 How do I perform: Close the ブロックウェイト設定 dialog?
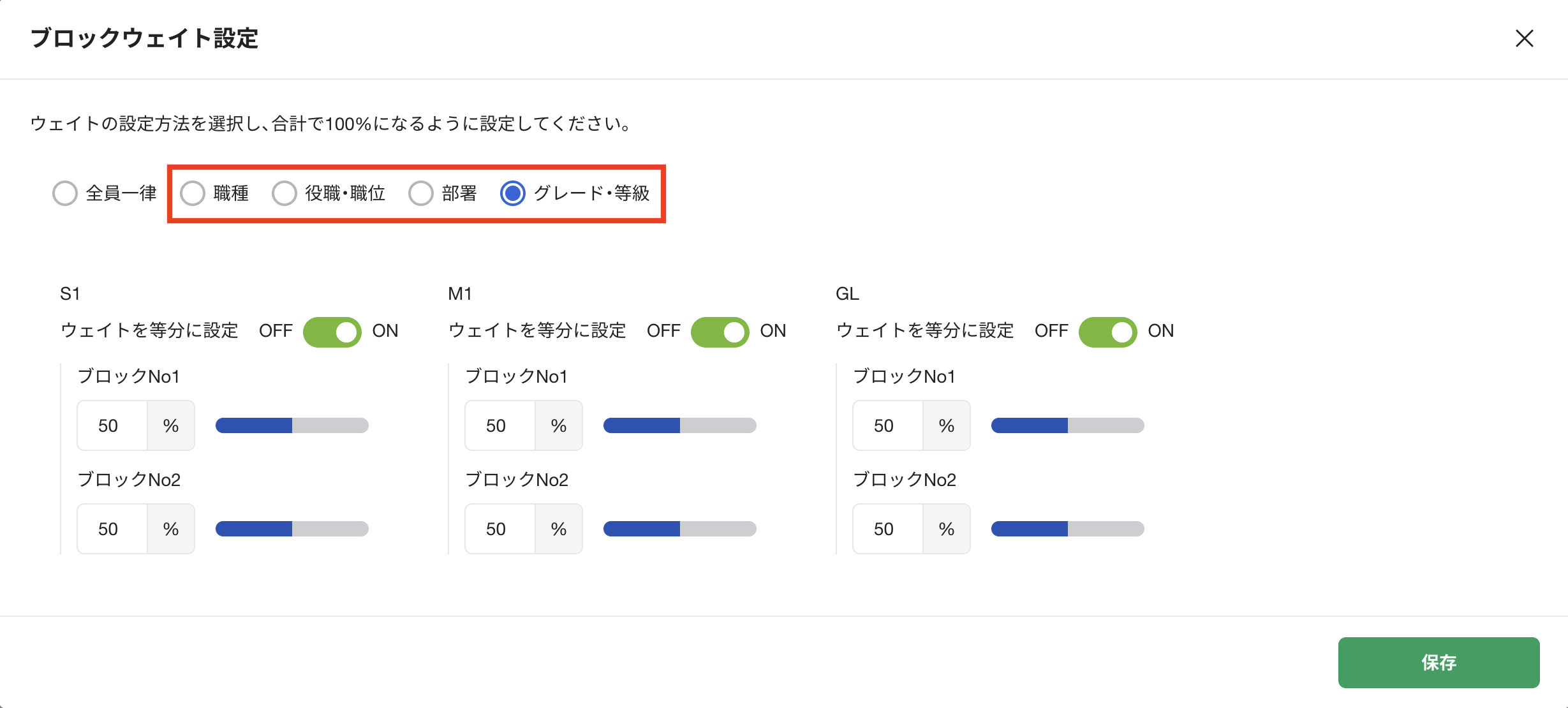tap(1524, 39)
